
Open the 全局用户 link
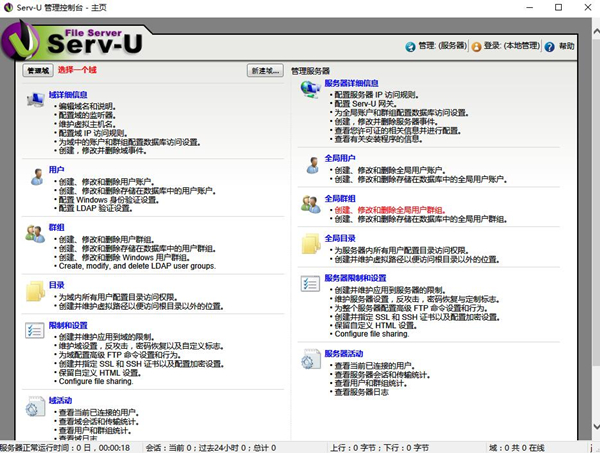tap(340, 158)
